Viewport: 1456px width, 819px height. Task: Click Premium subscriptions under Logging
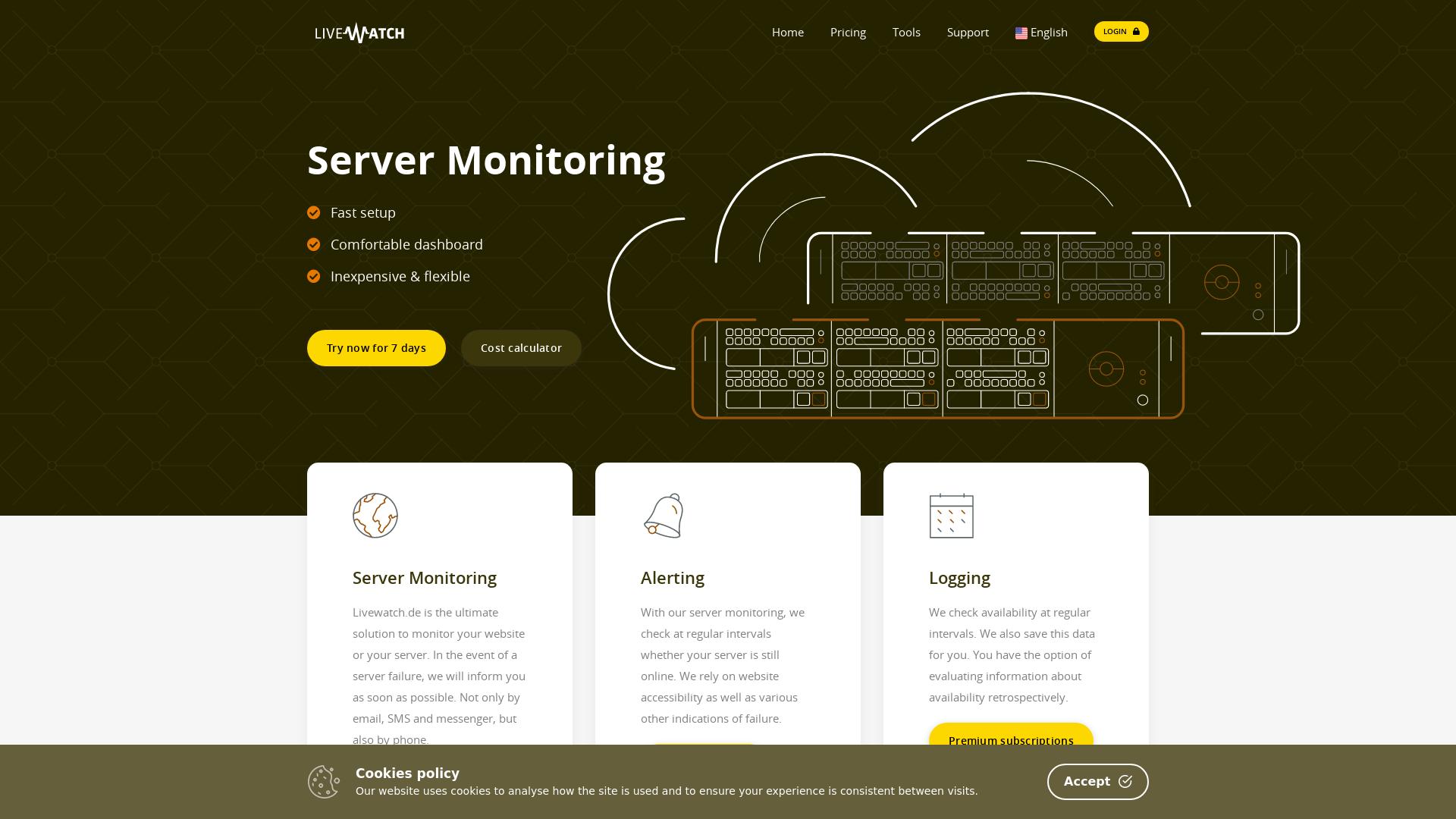[1011, 740]
